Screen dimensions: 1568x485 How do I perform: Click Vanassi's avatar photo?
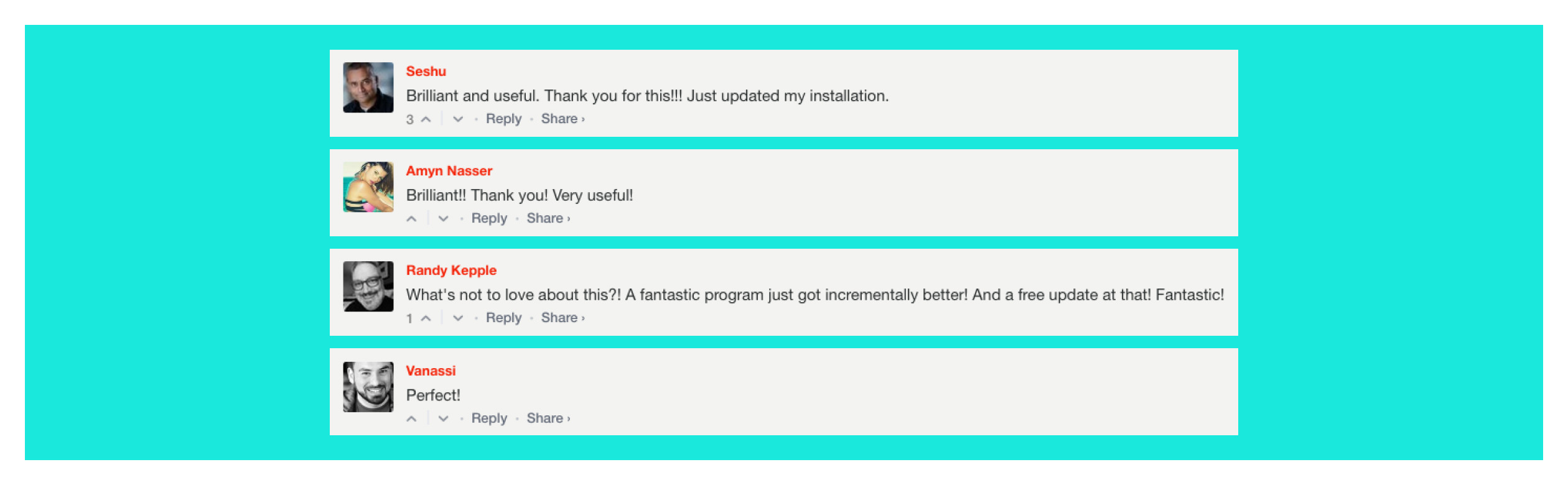pos(368,387)
